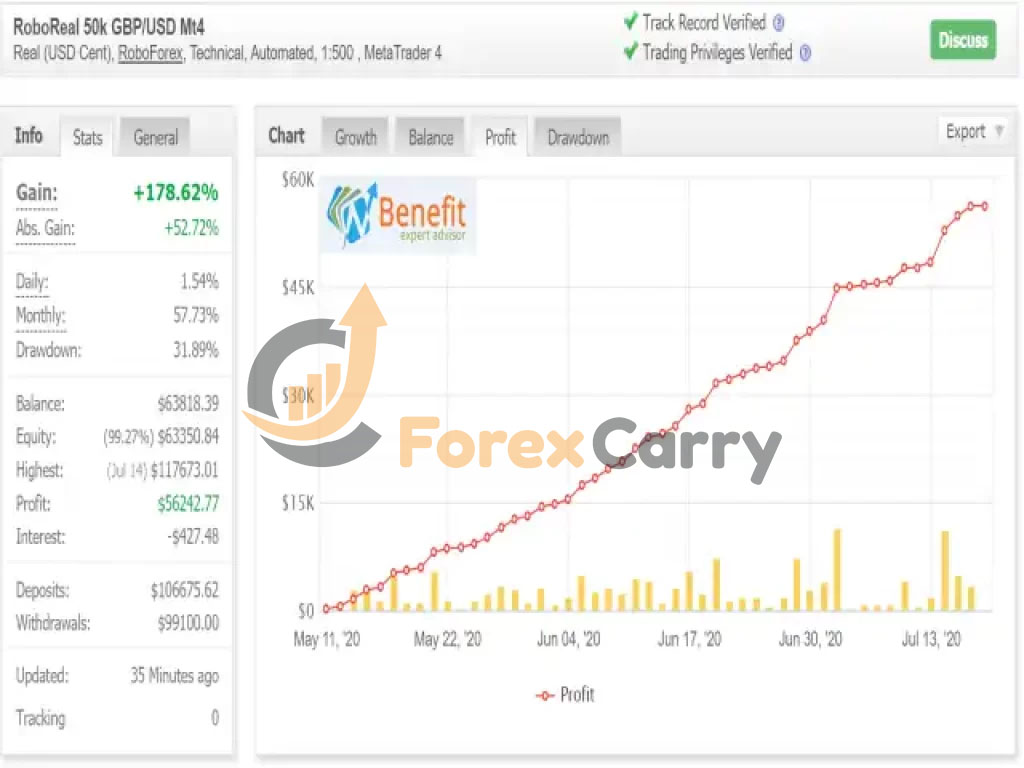Viewport: 1024px width, 768px height.
Task: Click the $15K axis label
Action: click(298, 503)
